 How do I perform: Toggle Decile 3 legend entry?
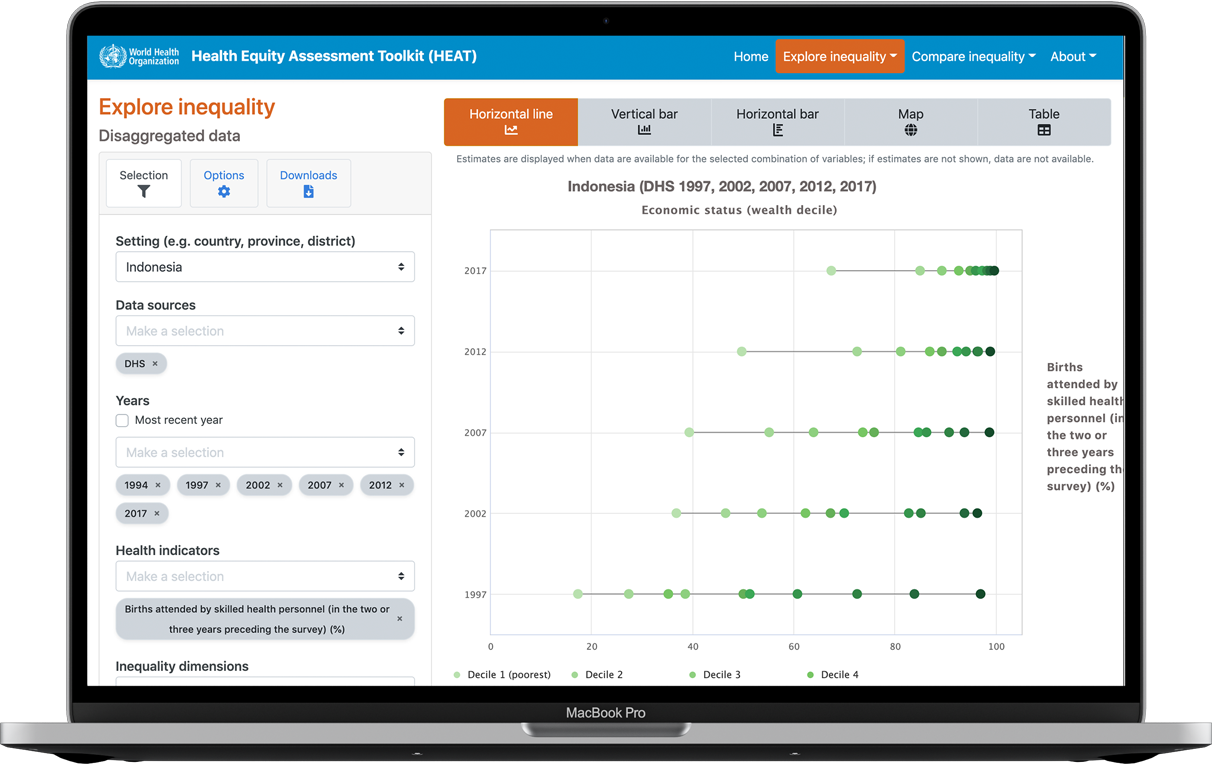coord(715,675)
